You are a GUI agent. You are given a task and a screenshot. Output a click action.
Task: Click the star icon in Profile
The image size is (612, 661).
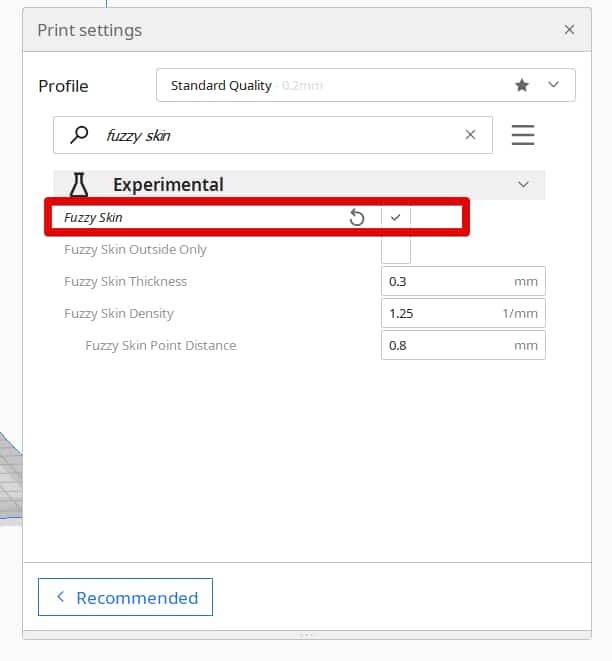[522, 85]
